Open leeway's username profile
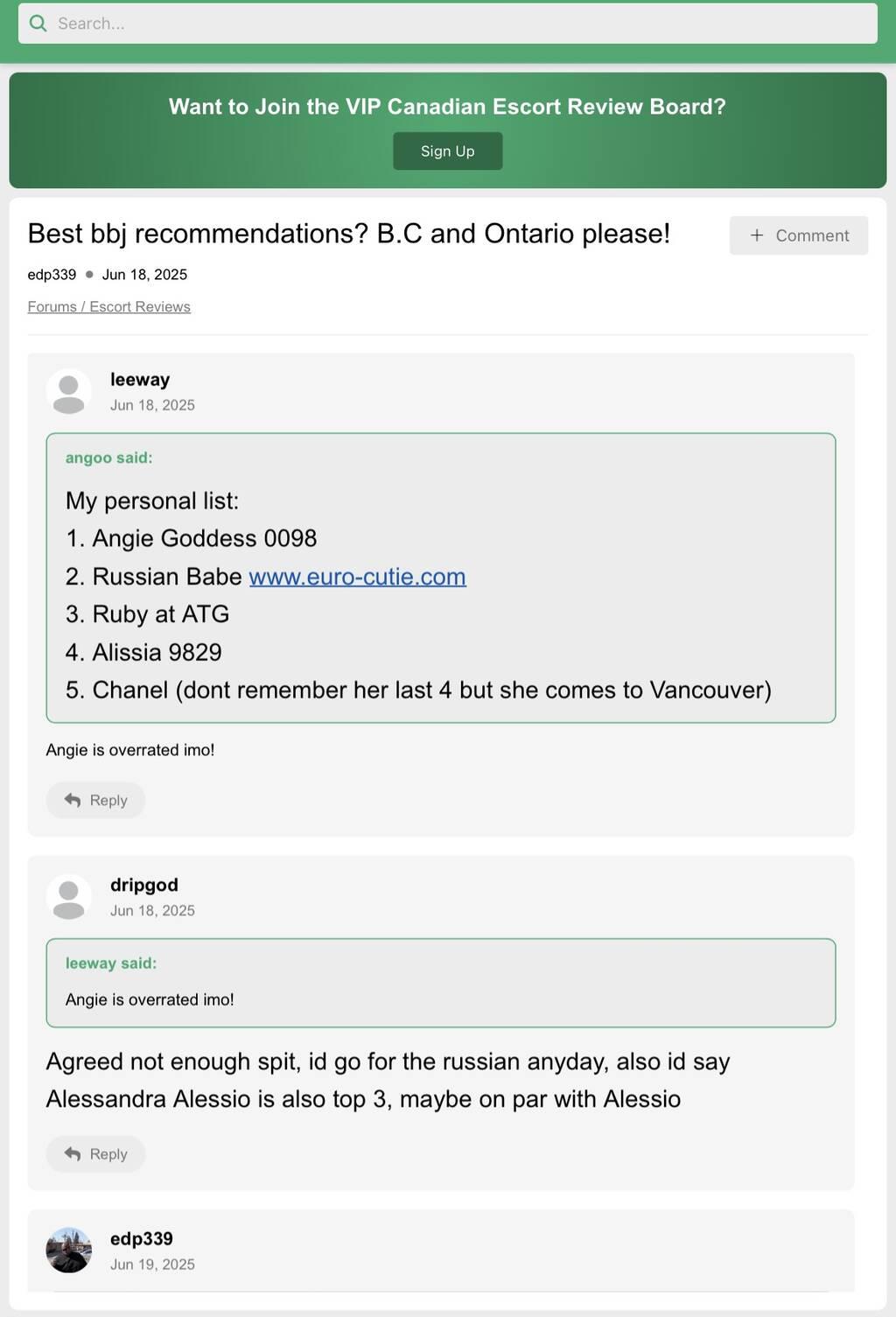The width and height of the screenshot is (896, 1317). click(140, 380)
